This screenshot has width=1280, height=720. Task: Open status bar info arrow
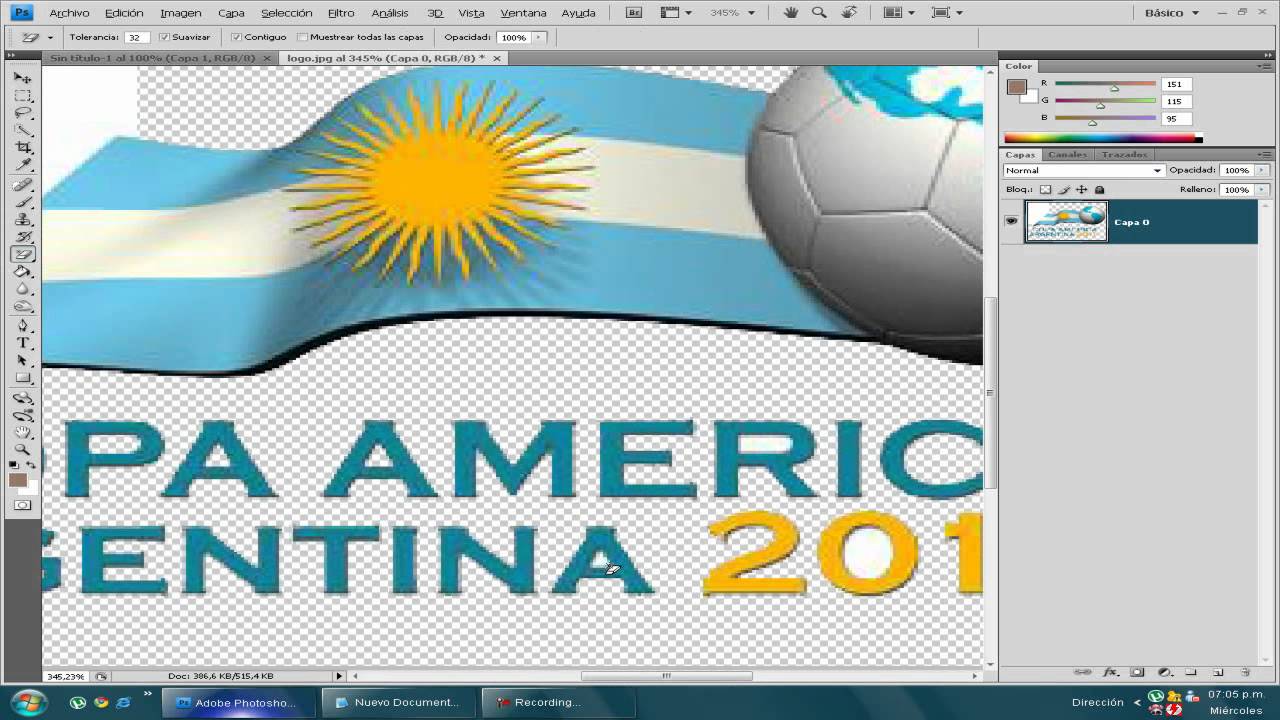pos(339,676)
